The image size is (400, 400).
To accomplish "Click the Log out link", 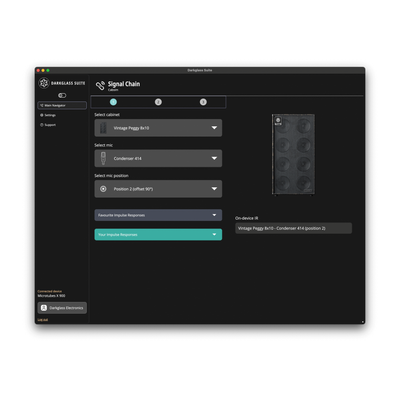I will (43, 320).
